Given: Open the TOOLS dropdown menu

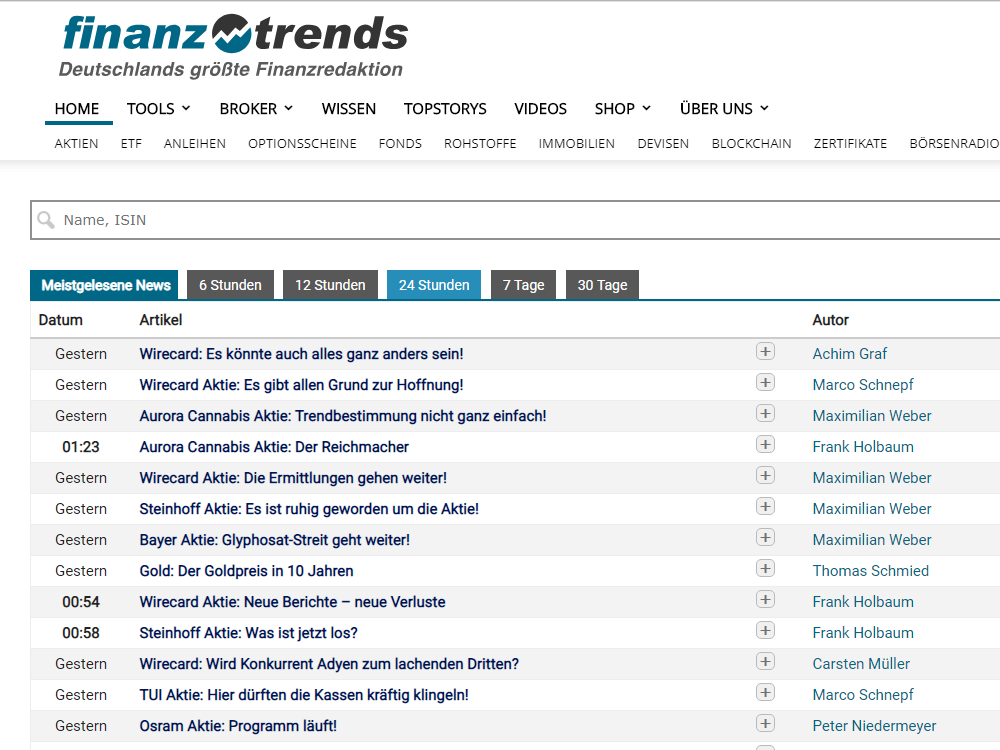Looking at the screenshot, I should 158,108.
